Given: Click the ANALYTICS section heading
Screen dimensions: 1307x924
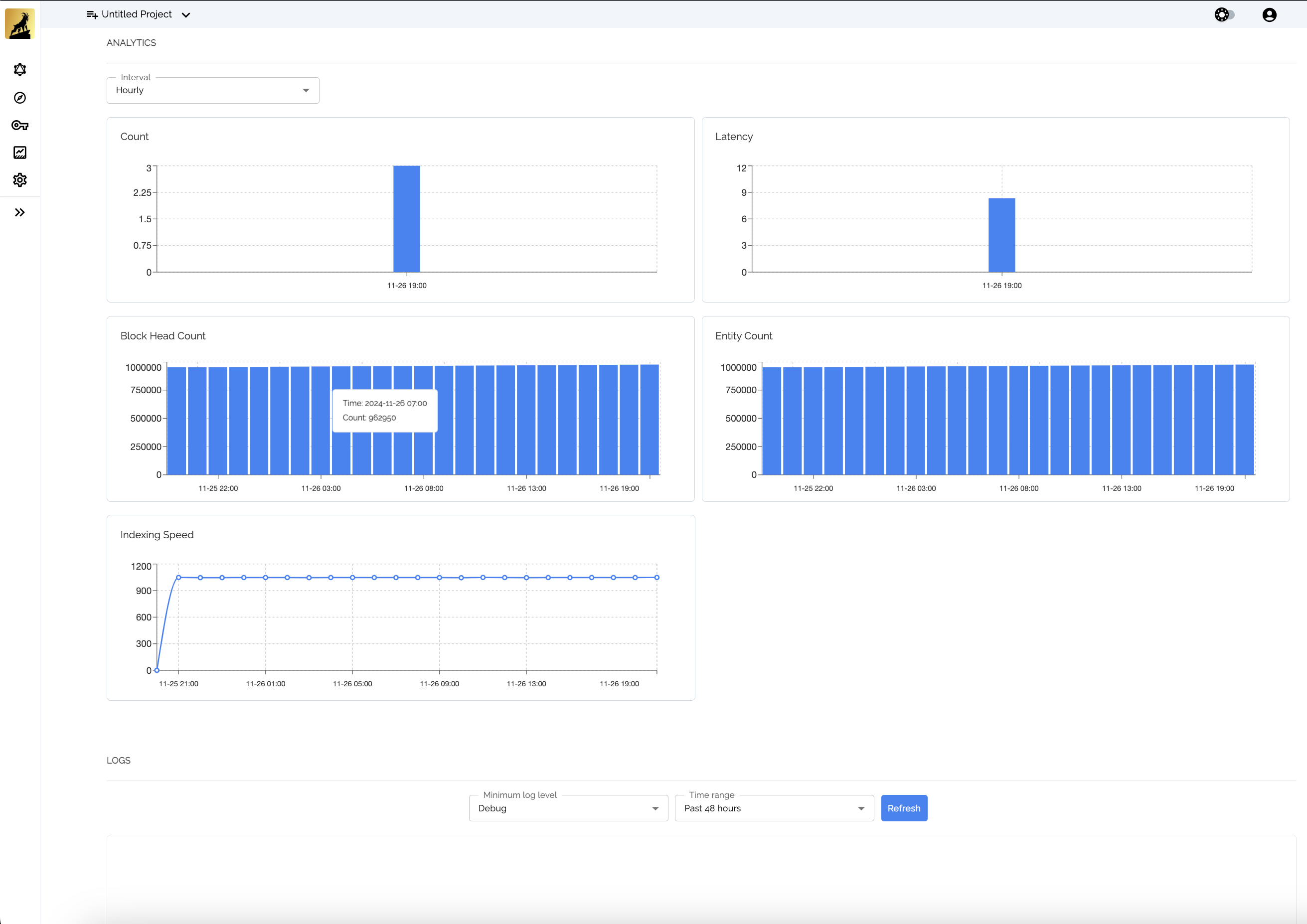Looking at the screenshot, I should coord(132,43).
